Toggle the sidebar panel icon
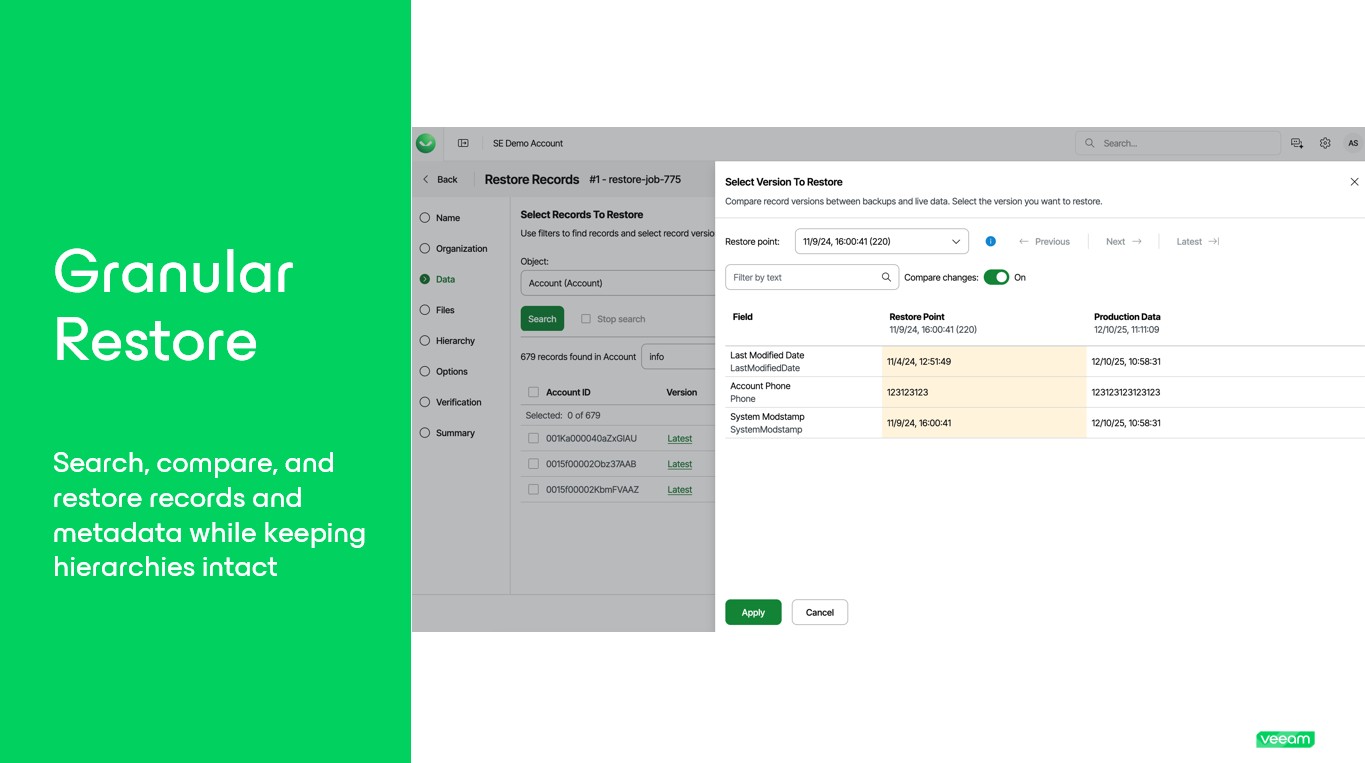Screen dimensions: 1365x763 [x=463, y=143]
